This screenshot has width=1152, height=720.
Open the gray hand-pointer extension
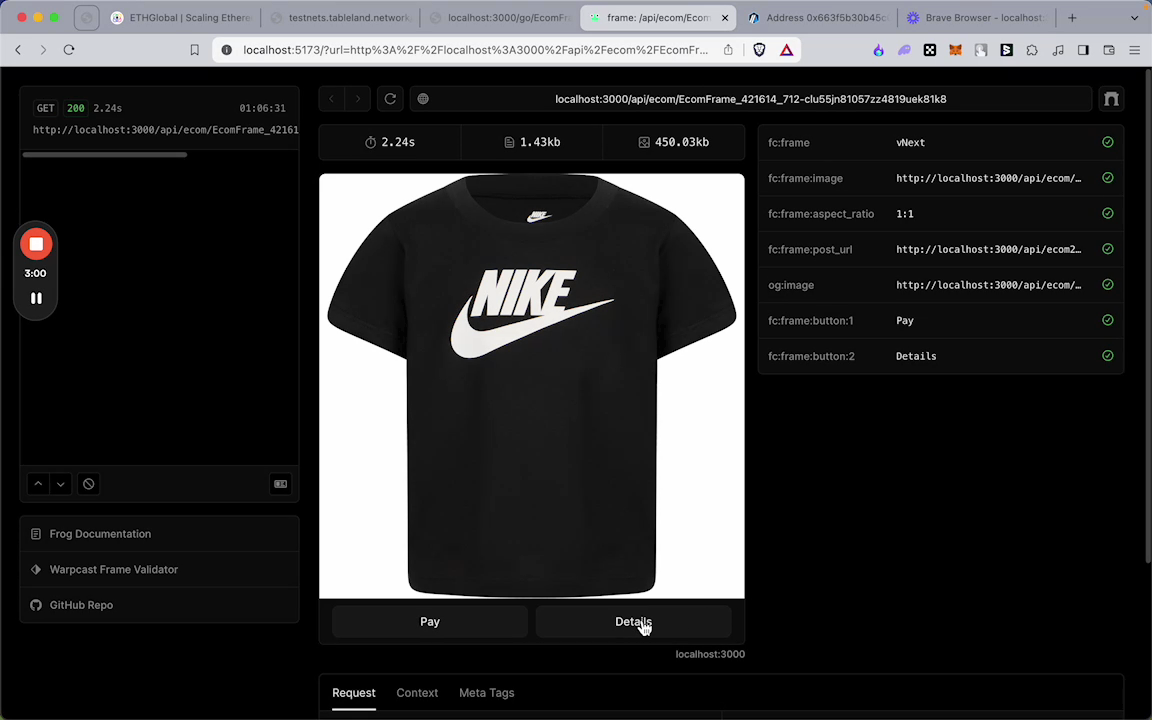tap(981, 50)
